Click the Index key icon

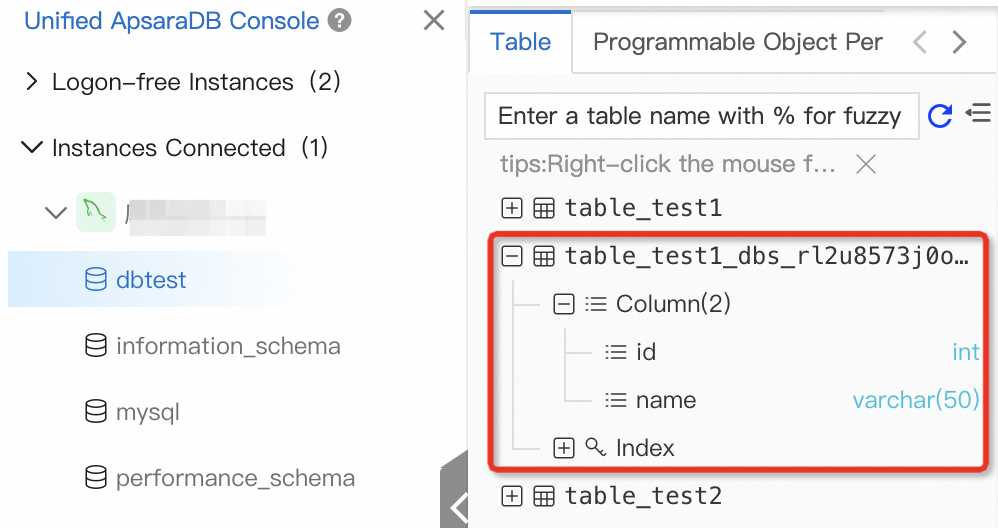click(x=595, y=447)
